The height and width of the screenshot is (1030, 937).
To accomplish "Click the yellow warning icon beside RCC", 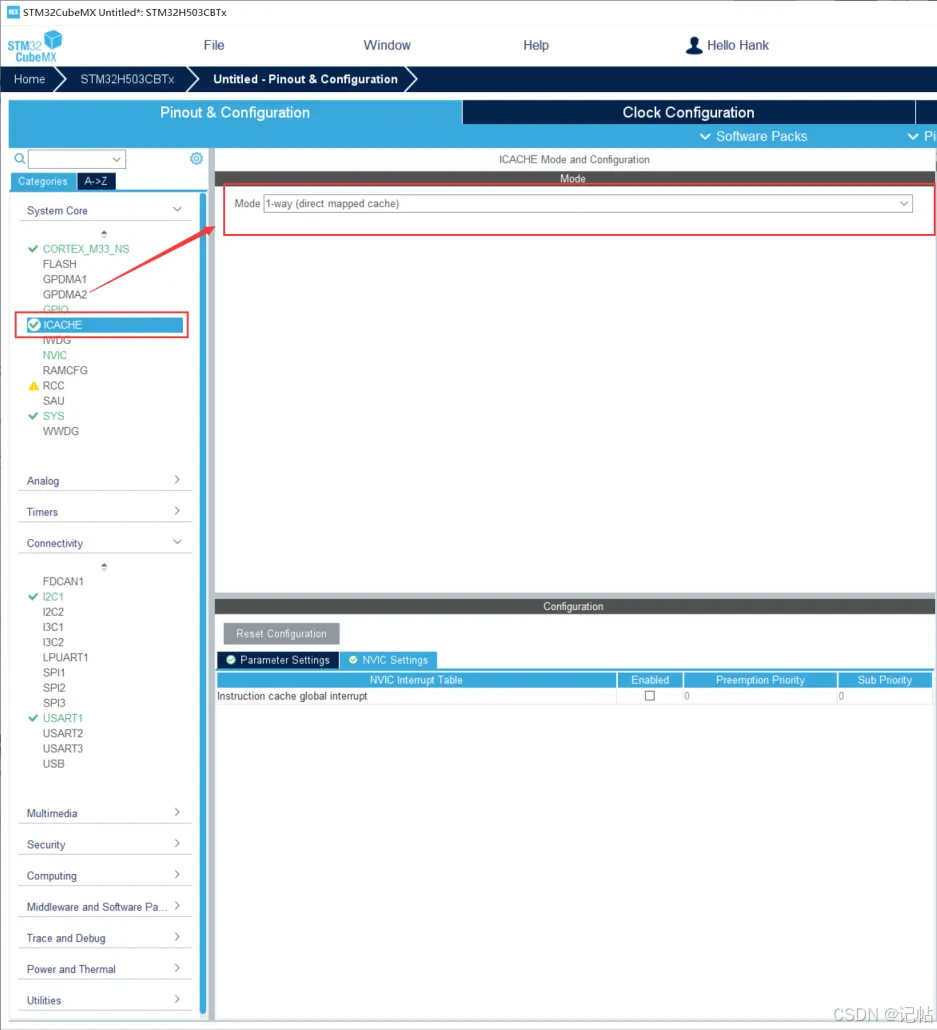I will [34, 386].
